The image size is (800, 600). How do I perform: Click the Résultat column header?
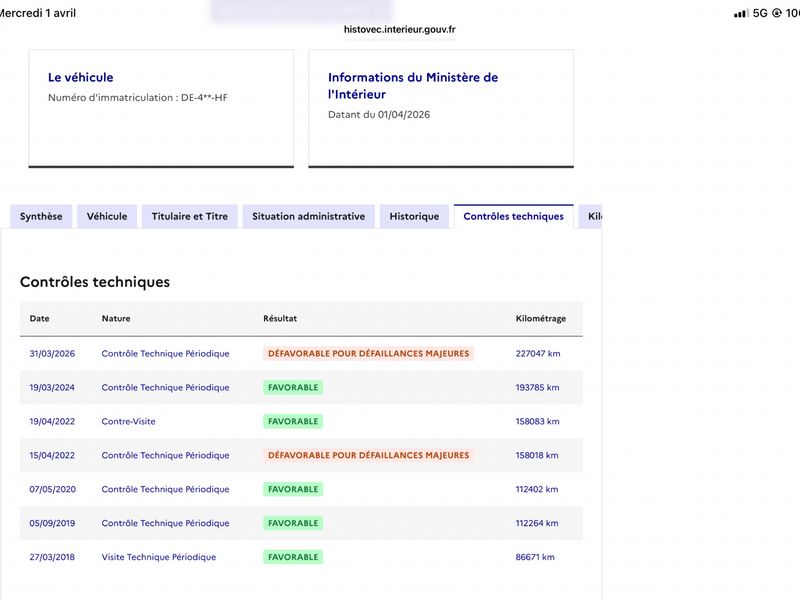click(280, 319)
